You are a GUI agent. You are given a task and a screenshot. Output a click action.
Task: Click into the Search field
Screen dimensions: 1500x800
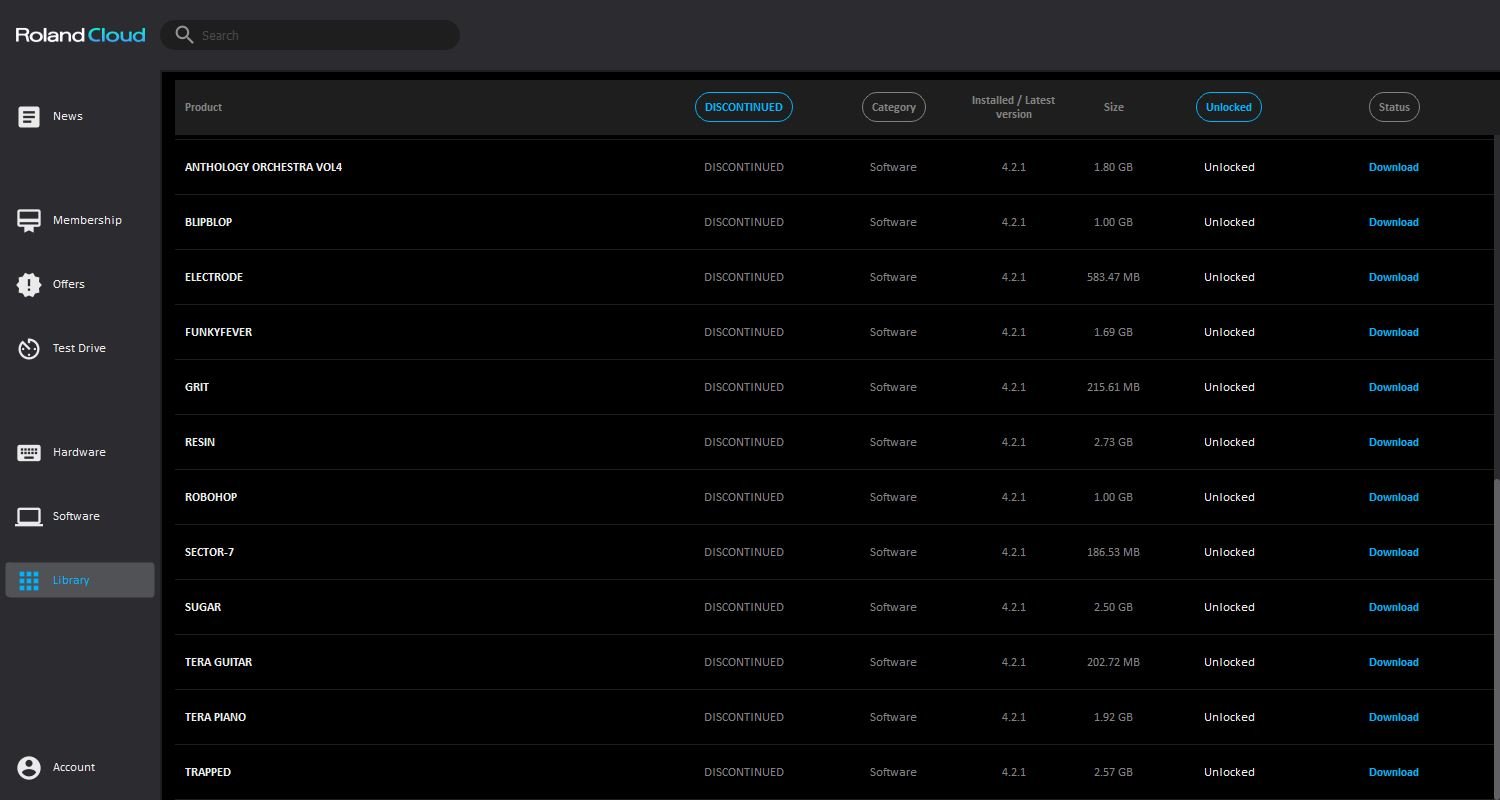click(x=320, y=35)
